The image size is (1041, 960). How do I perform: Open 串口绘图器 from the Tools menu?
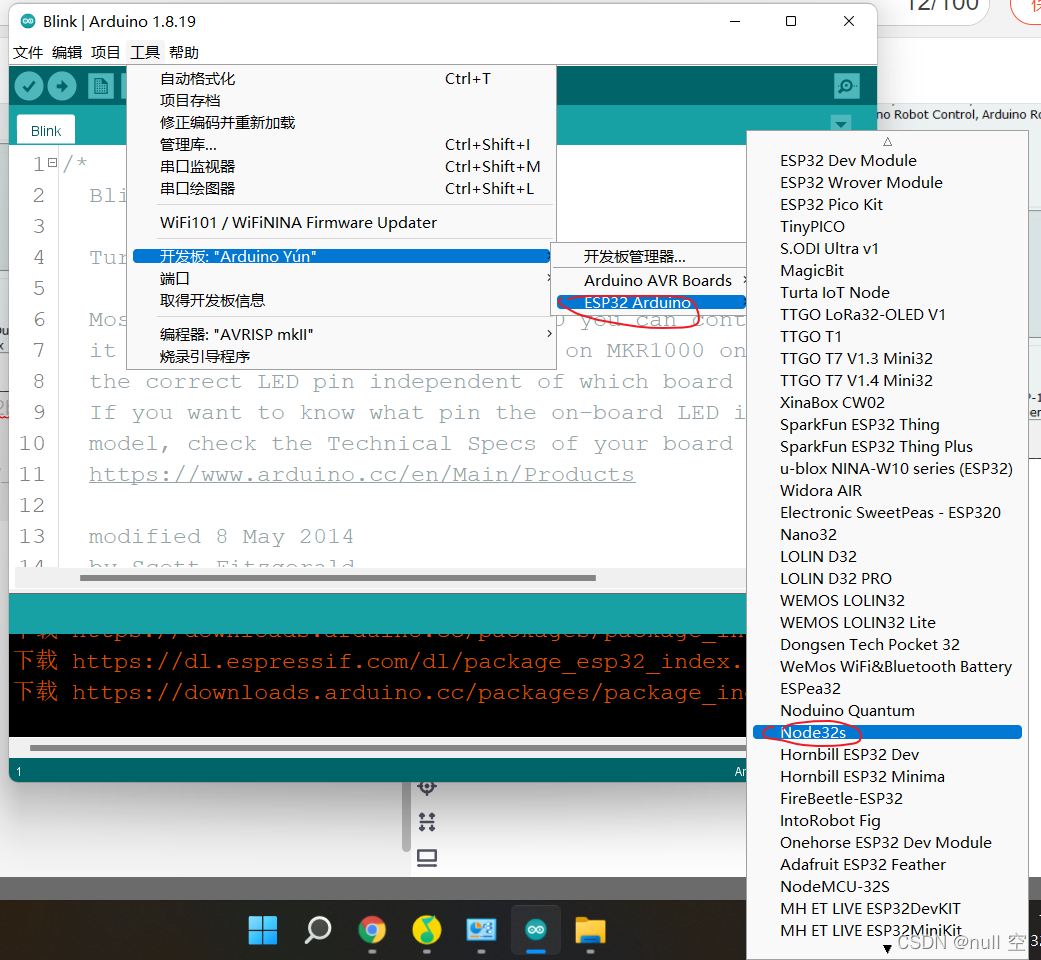click(341, 189)
